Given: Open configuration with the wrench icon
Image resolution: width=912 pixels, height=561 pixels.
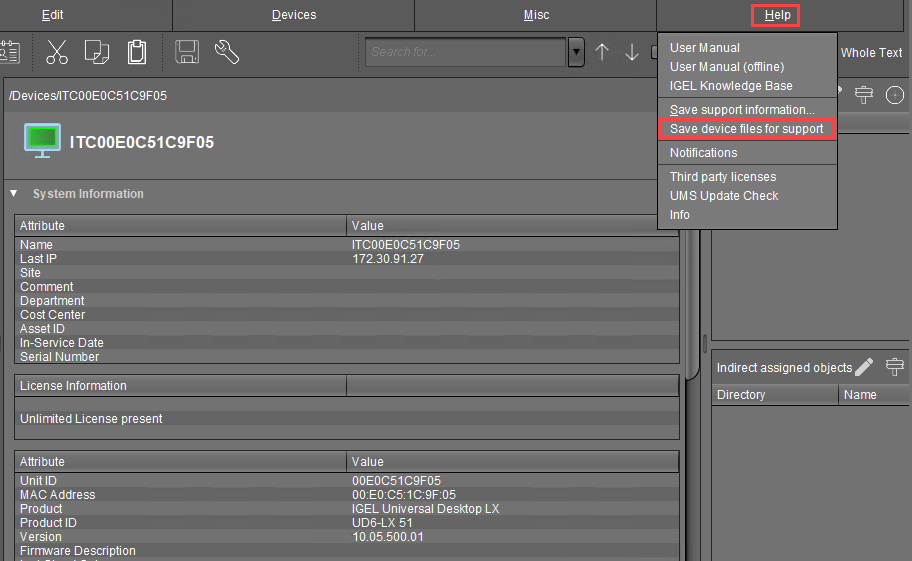Looking at the screenshot, I should pos(227,52).
